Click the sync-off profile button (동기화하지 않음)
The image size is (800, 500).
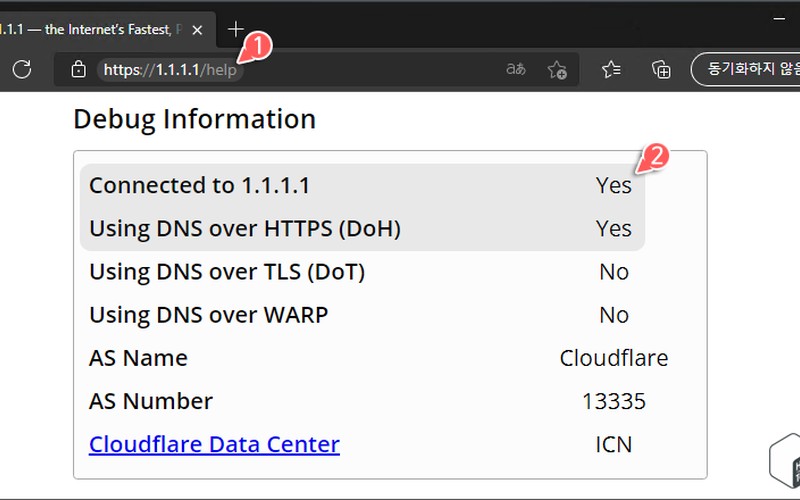coord(746,69)
